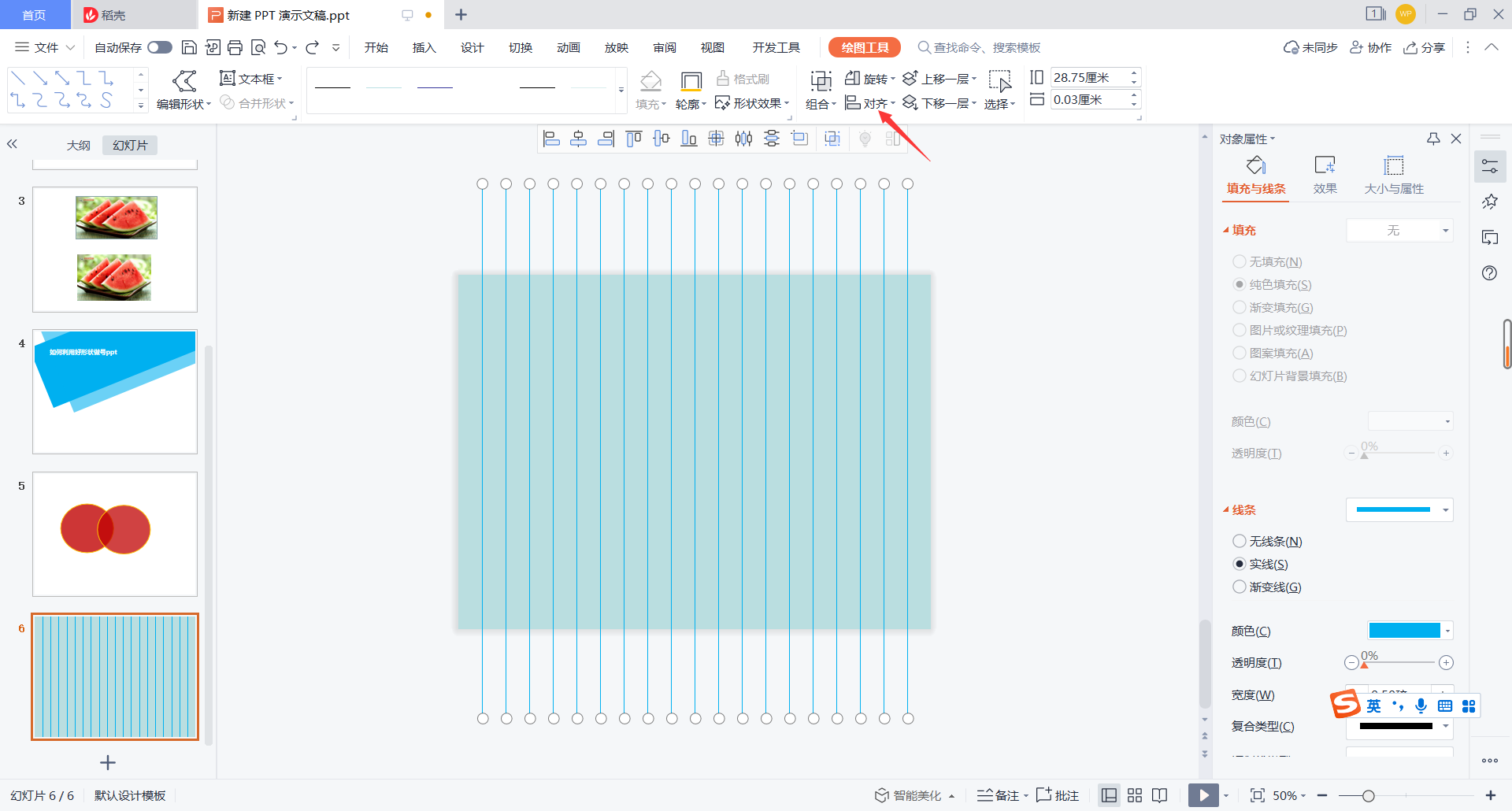Align bottom icon in floating toolbar
Image resolution: width=1512 pixels, height=811 pixels.
[689, 139]
